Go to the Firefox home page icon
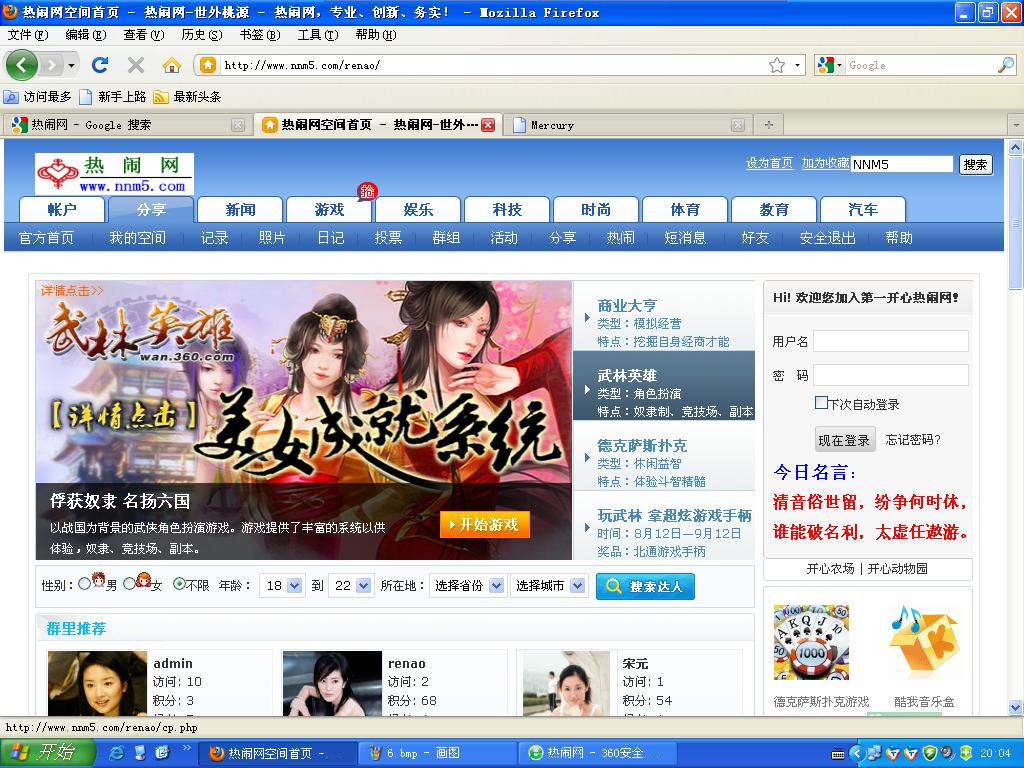 [171, 65]
